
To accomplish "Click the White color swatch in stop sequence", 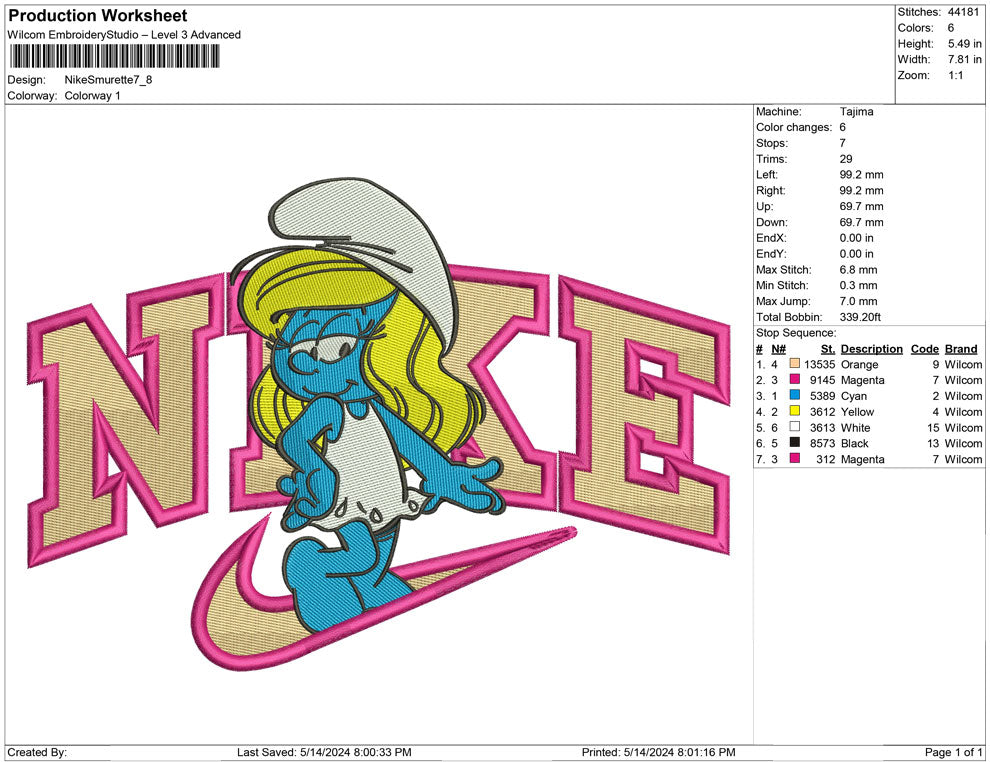I will [x=794, y=427].
